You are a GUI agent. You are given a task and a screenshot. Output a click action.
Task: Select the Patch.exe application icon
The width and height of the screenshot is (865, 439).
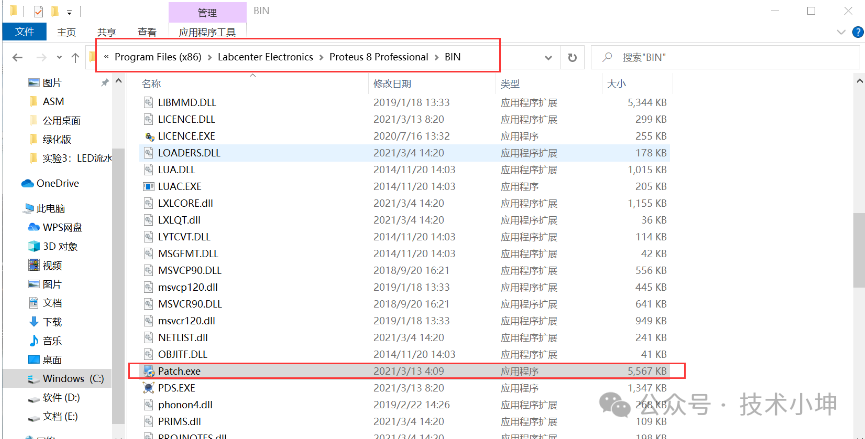pos(148,371)
